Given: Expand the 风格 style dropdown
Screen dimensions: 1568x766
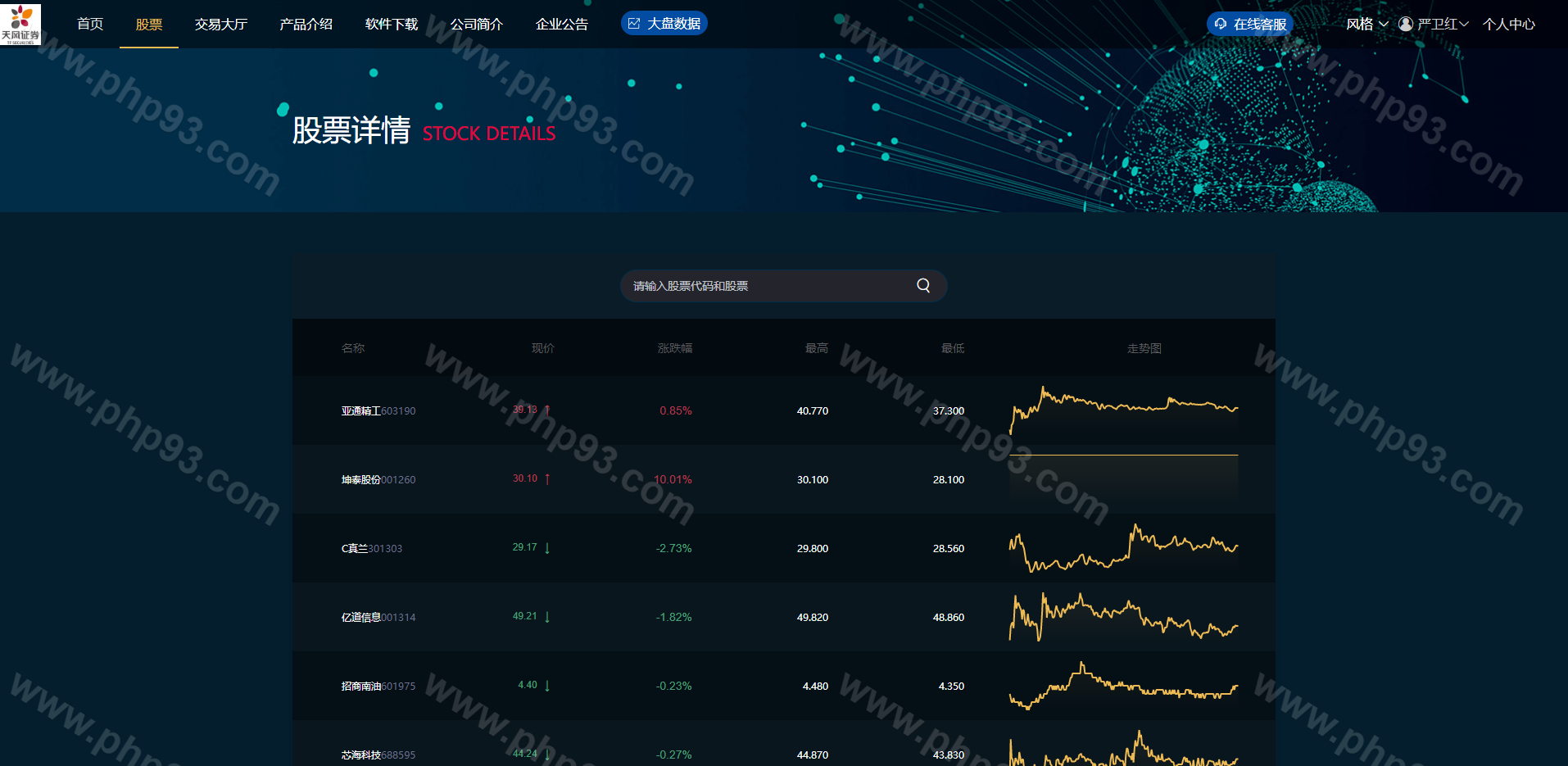Looking at the screenshot, I should [1366, 25].
